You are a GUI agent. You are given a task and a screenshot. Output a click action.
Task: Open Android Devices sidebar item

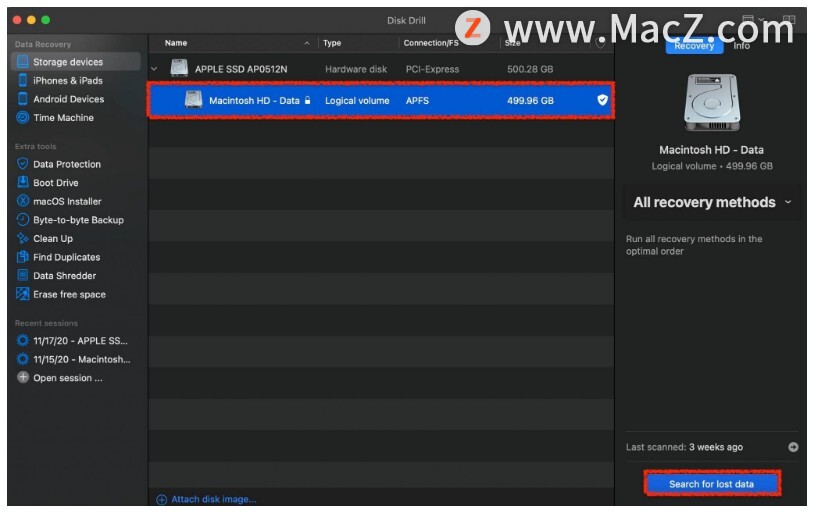(x=68, y=99)
